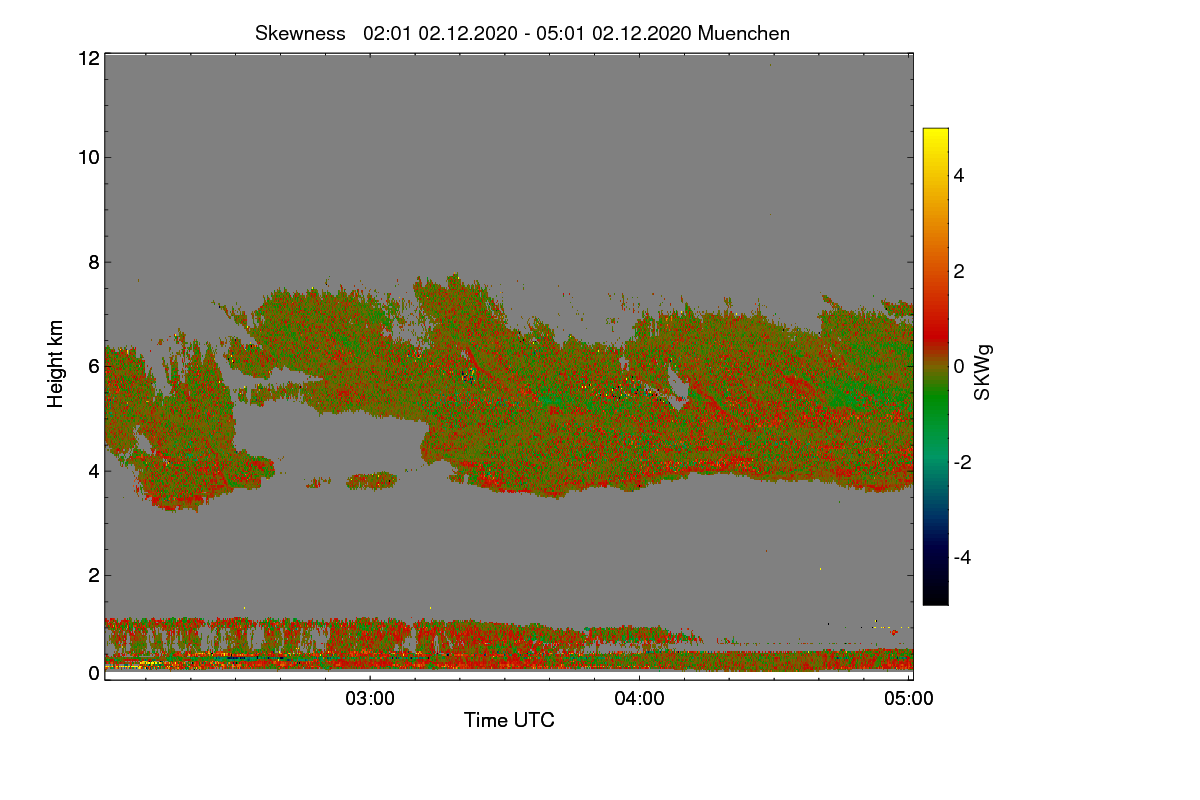Click the 8 height tick label
The image size is (1200, 800).
point(93,262)
